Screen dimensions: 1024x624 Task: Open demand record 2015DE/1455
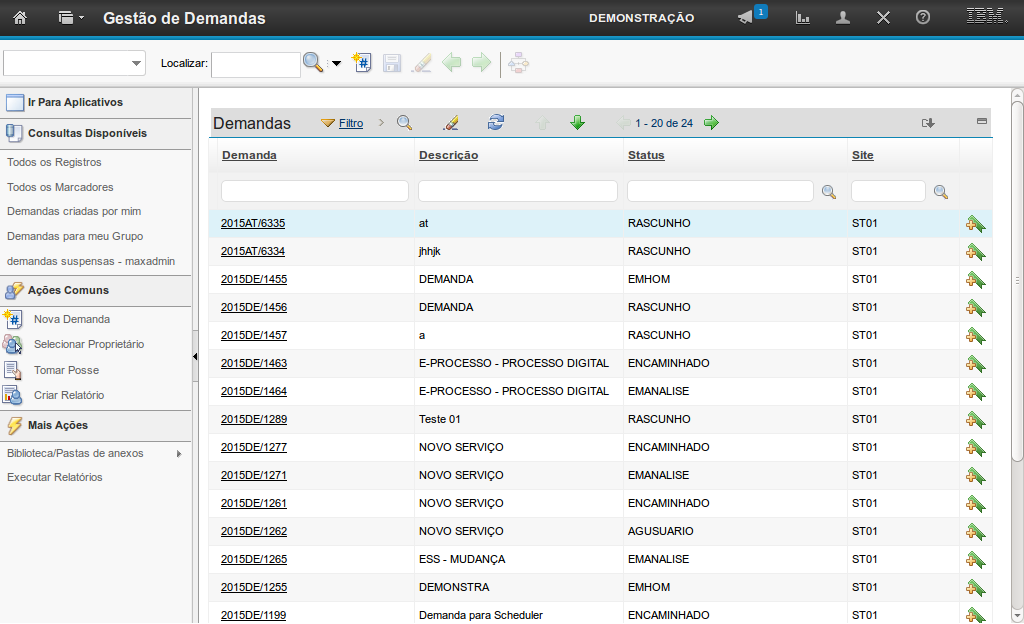pyautogui.click(x=254, y=279)
